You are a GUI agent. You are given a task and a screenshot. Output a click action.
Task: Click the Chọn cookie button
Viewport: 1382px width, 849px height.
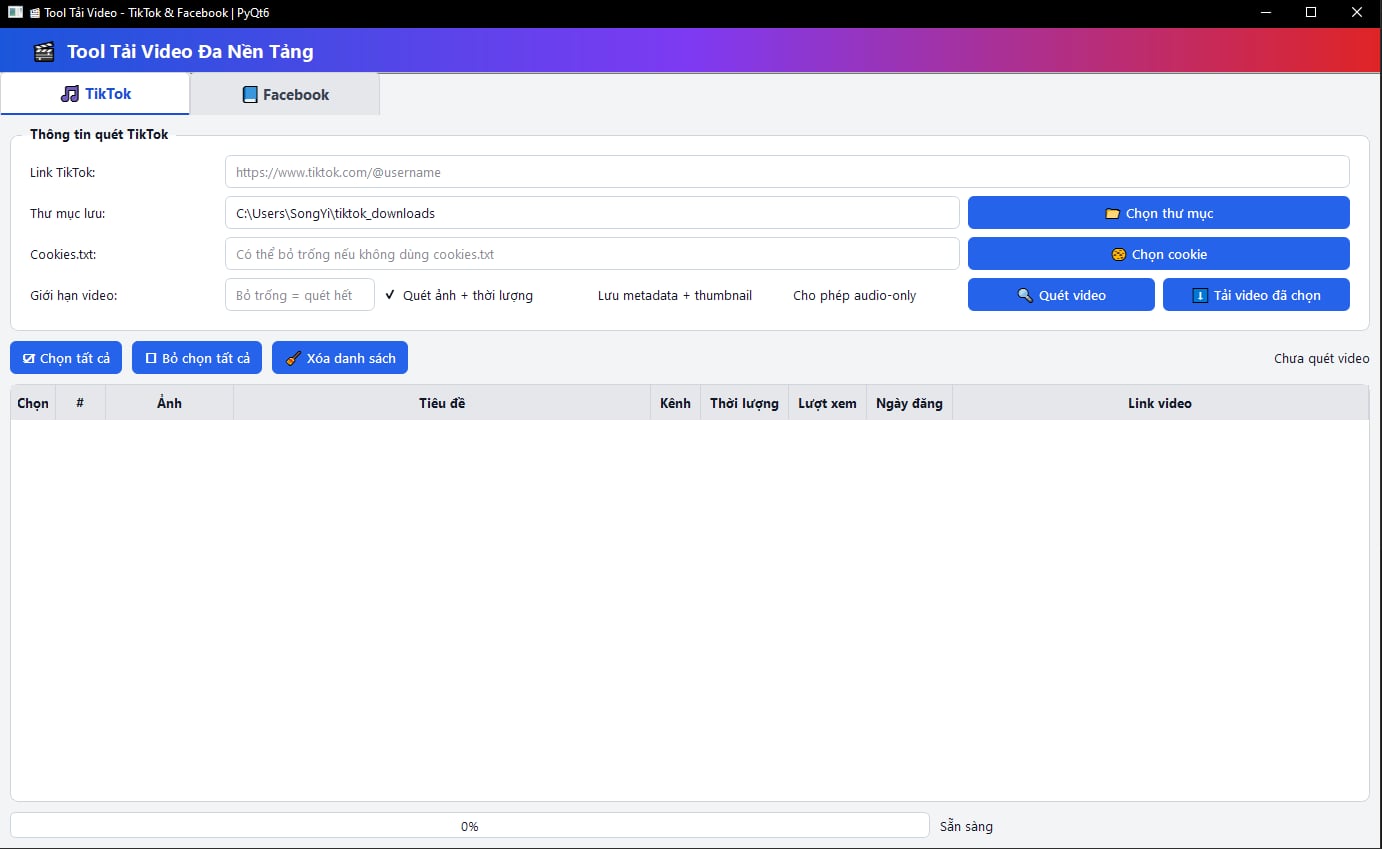click(1159, 254)
